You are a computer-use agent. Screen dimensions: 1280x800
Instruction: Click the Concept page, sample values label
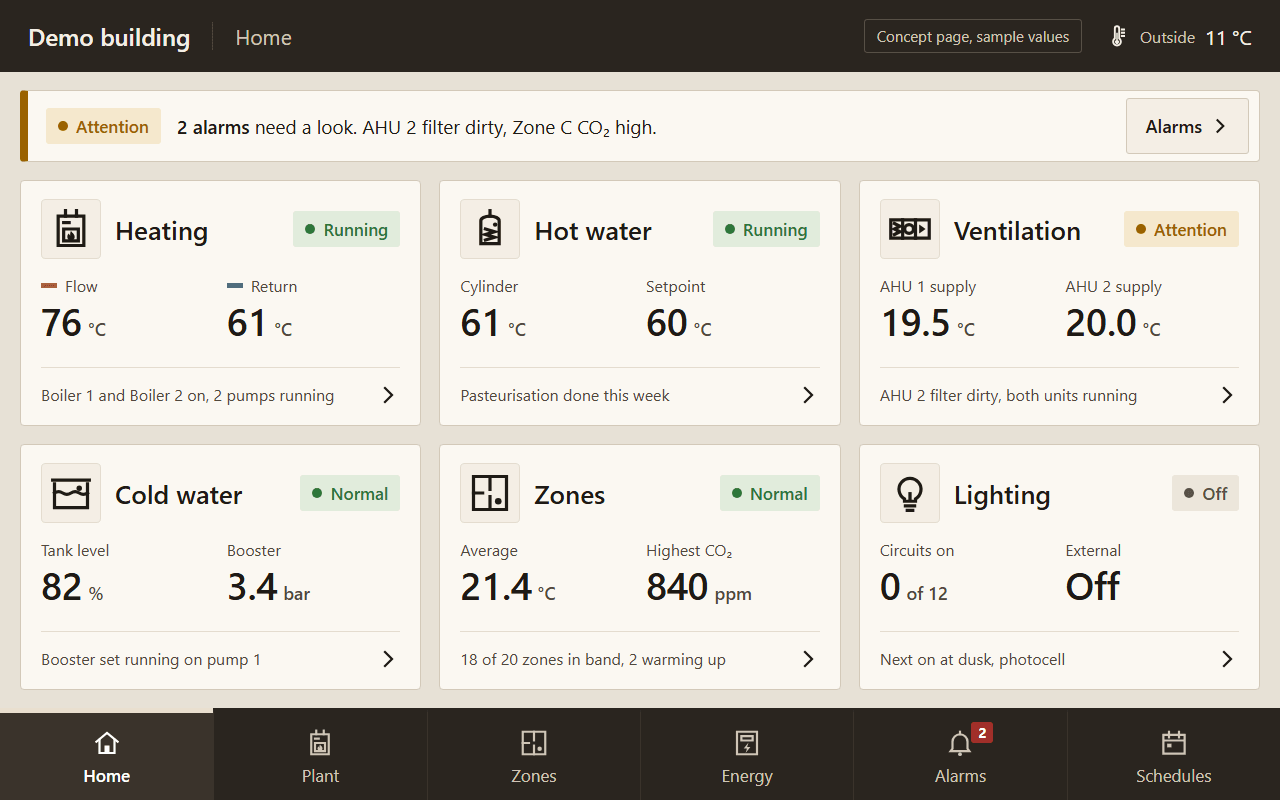pos(973,36)
